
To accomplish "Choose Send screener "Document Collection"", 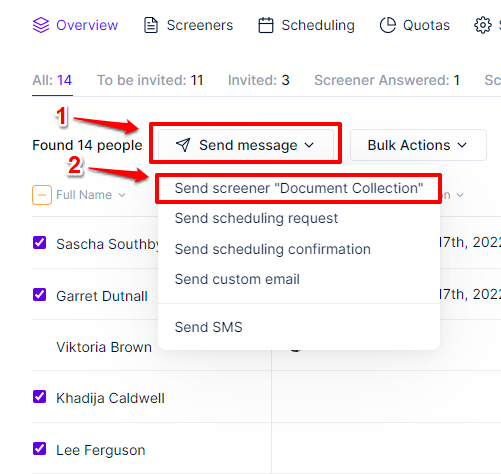I will (x=299, y=188).
